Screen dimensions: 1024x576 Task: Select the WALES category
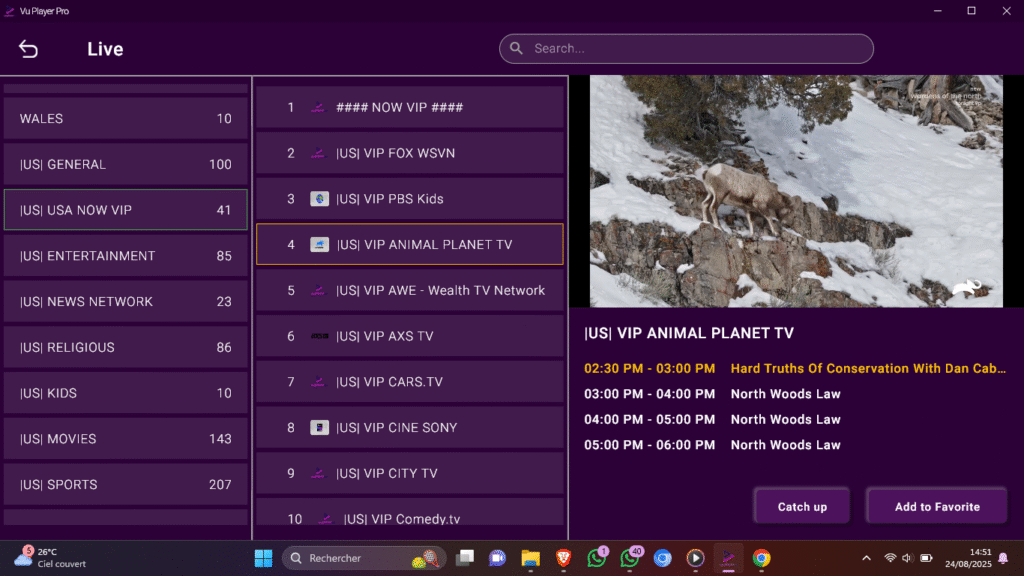[x=125, y=118]
